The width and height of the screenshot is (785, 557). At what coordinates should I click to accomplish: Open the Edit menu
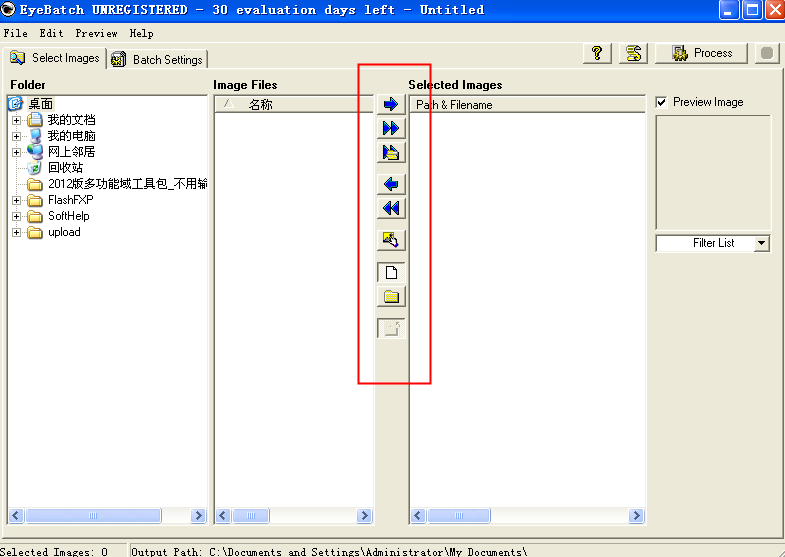click(x=51, y=33)
